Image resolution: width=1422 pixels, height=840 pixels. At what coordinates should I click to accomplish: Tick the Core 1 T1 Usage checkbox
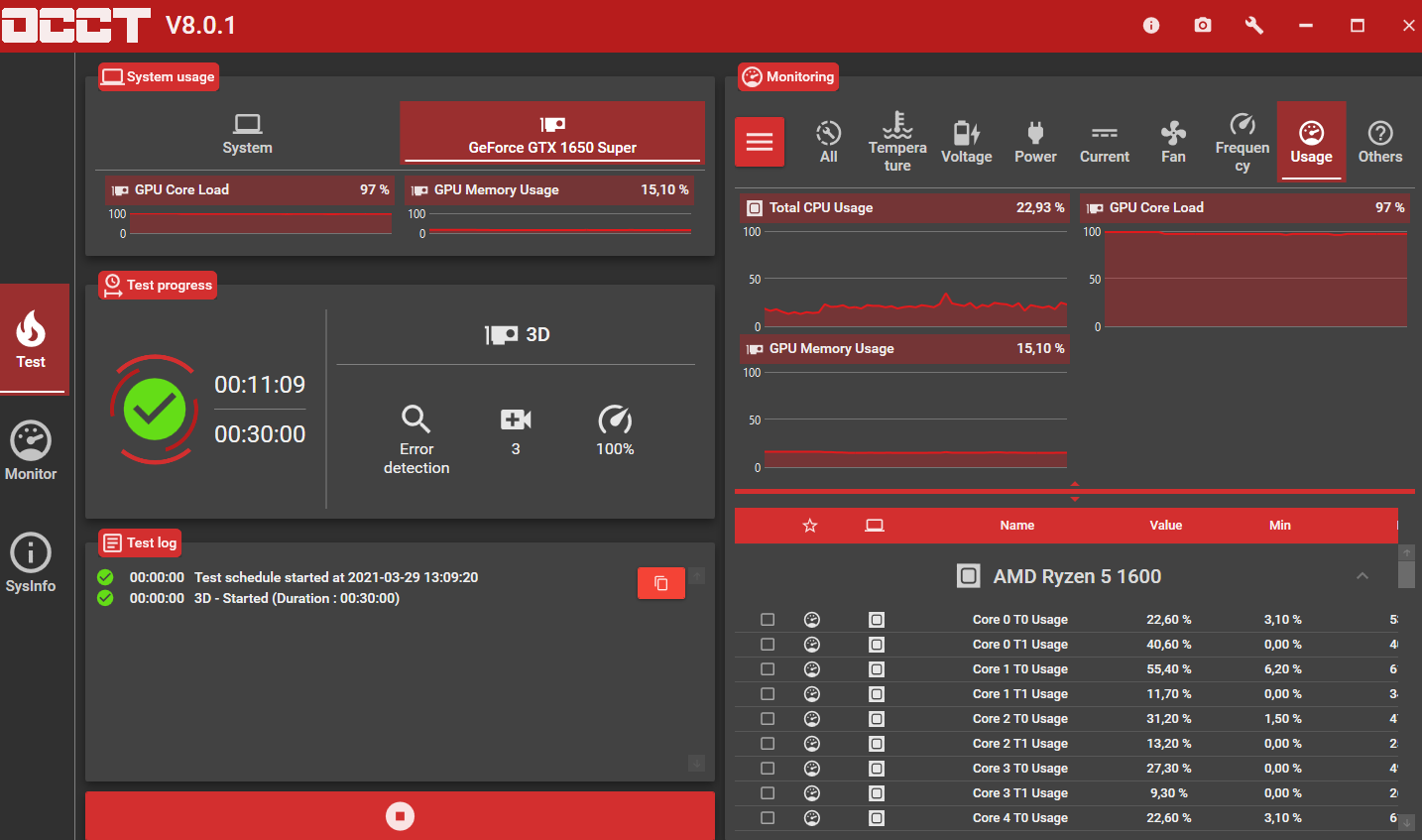click(x=768, y=694)
